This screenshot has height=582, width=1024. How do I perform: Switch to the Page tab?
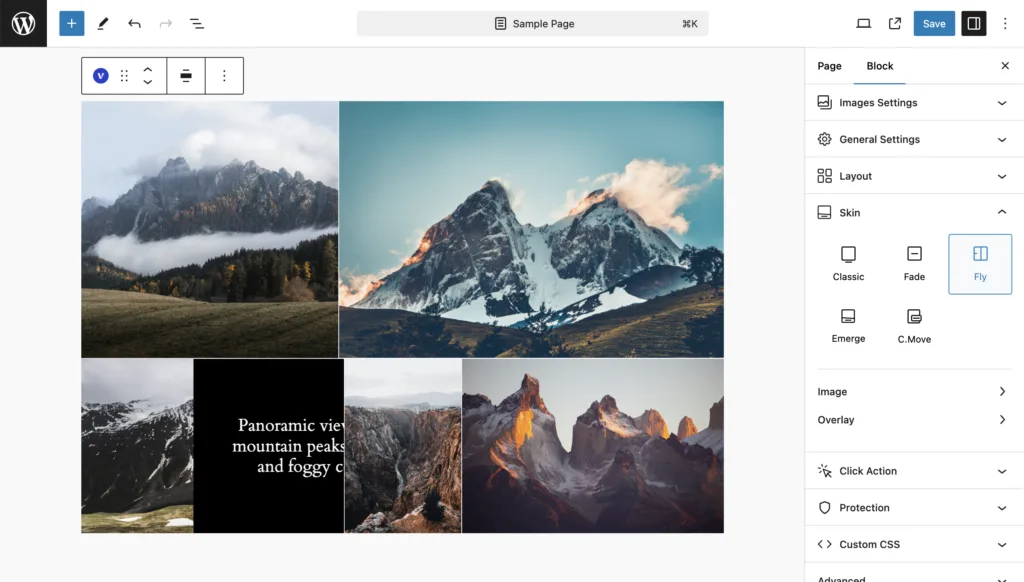(829, 66)
